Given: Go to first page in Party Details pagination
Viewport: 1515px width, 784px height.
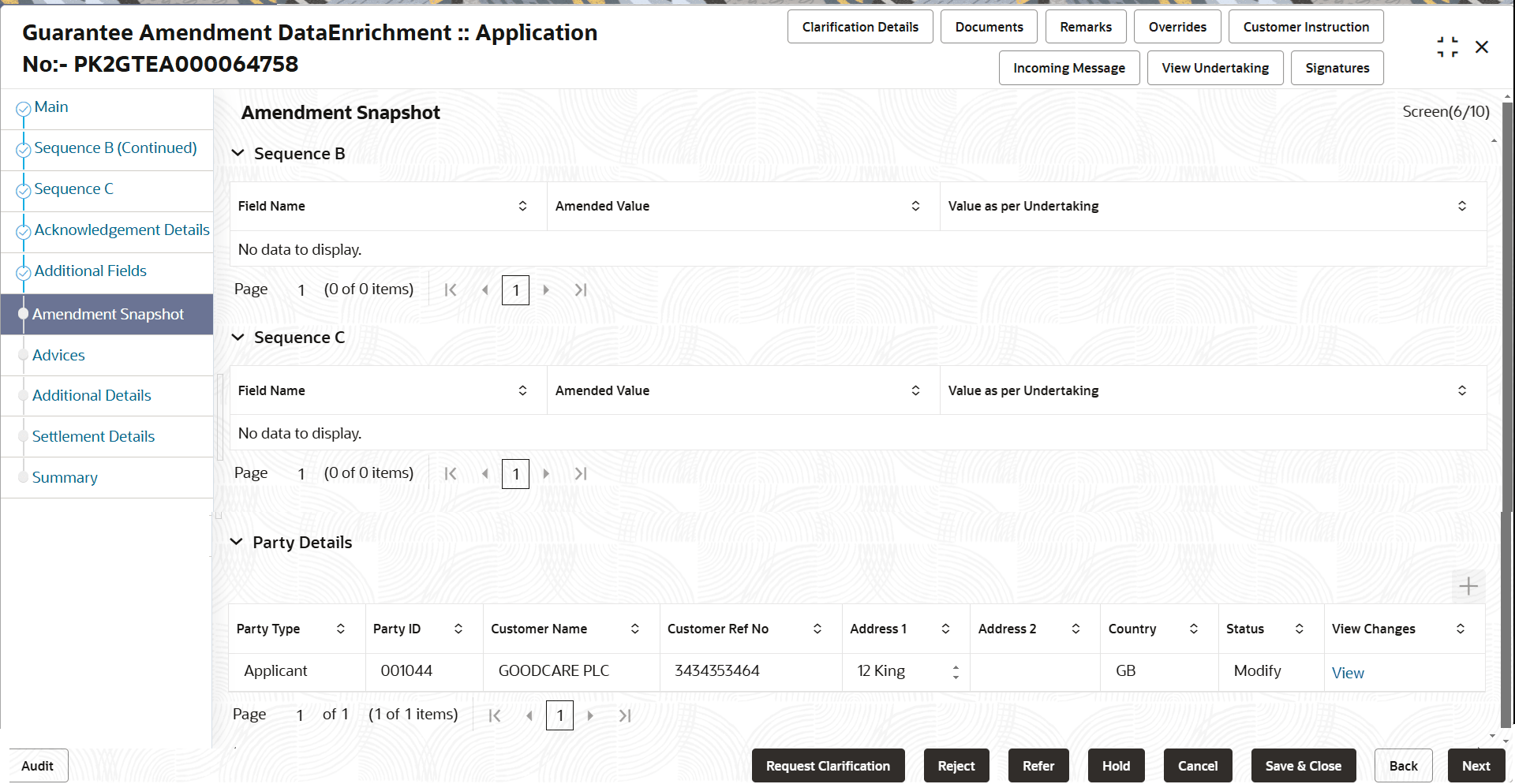Looking at the screenshot, I should click(495, 715).
